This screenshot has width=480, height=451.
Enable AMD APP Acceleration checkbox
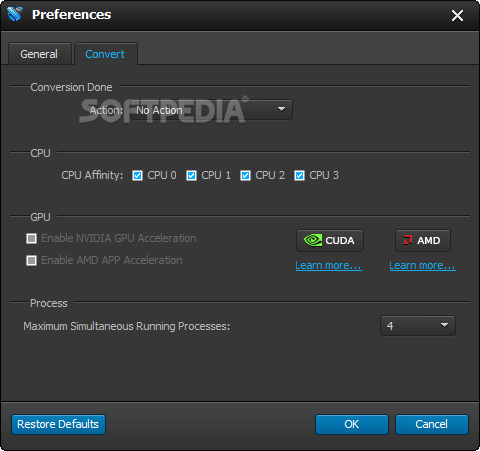click(32, 260)
